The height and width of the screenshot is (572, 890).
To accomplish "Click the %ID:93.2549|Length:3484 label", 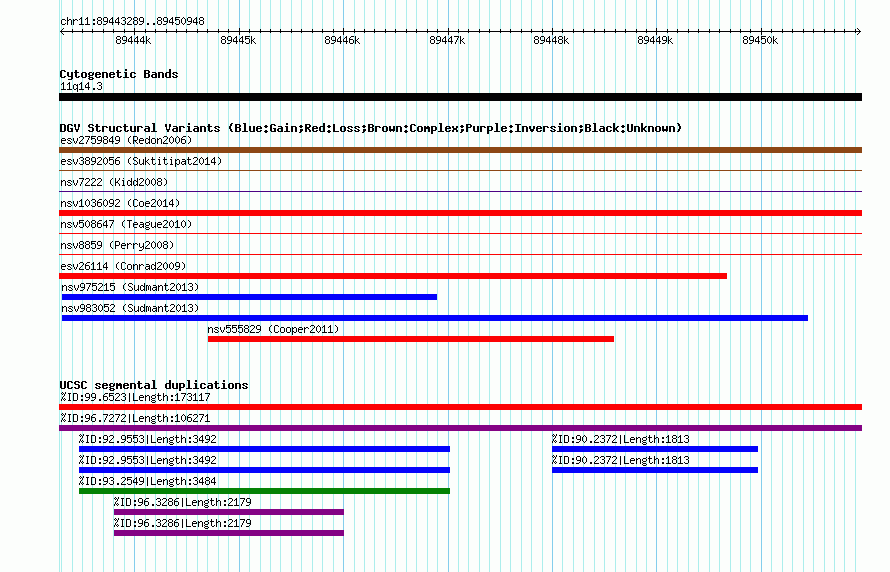I will [148, 481].
